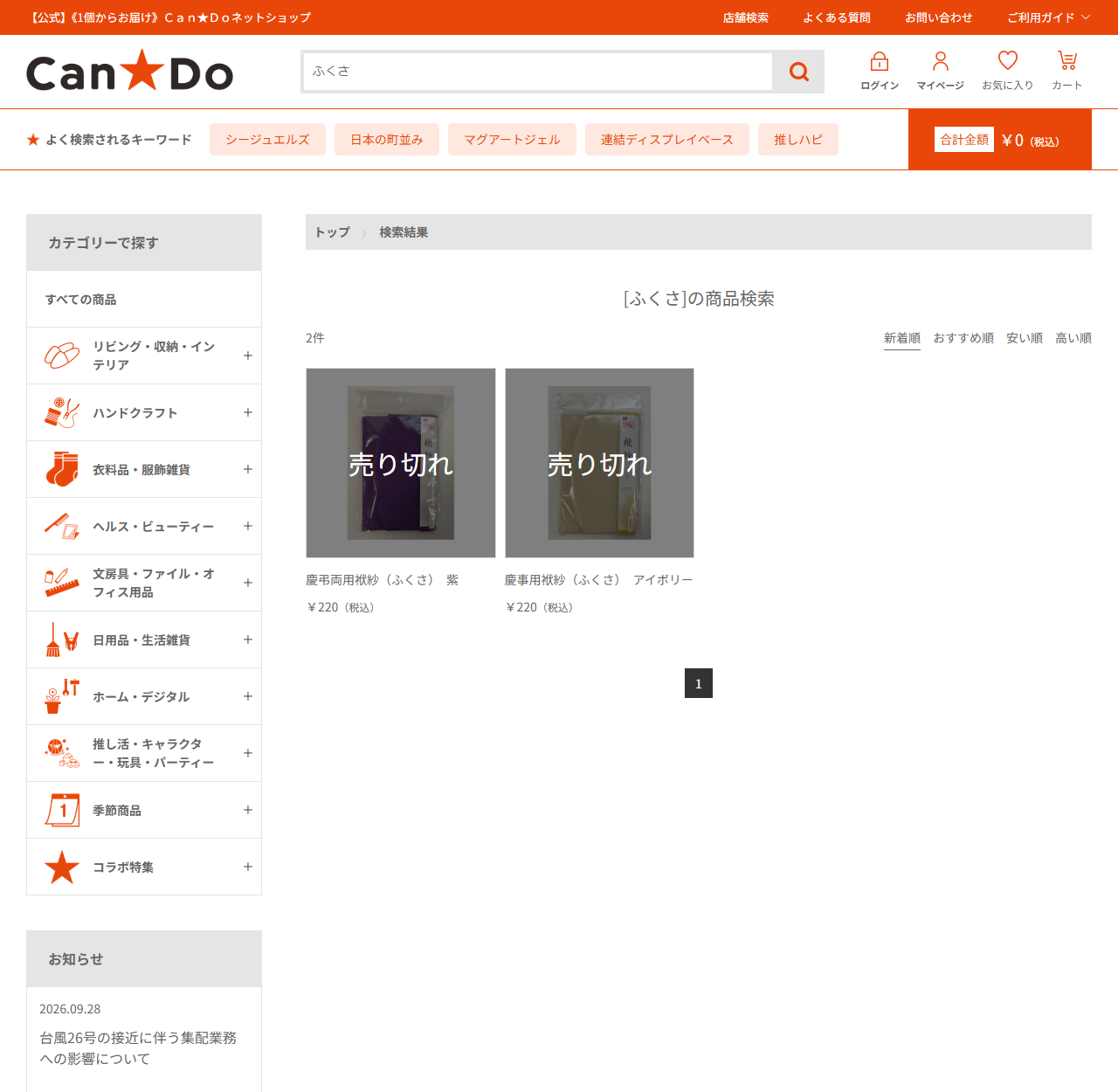Open sold-out purple ふくさ product thumbnail
Screen dimensions: 1118x1092
pyautogui.click(x=401, y=463)
